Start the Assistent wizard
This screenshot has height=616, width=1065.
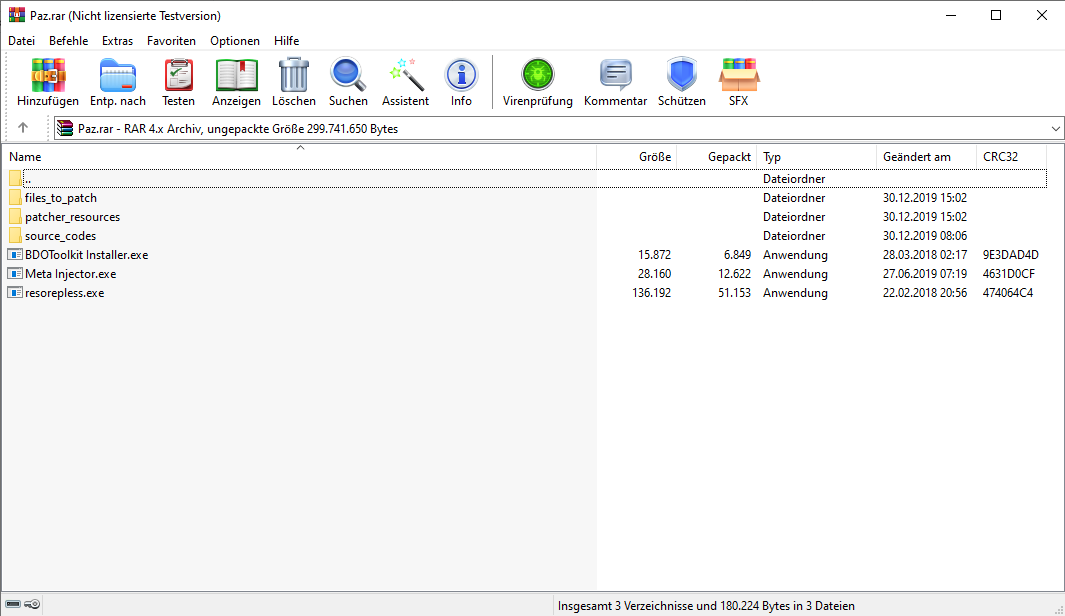tap(405, 82)
